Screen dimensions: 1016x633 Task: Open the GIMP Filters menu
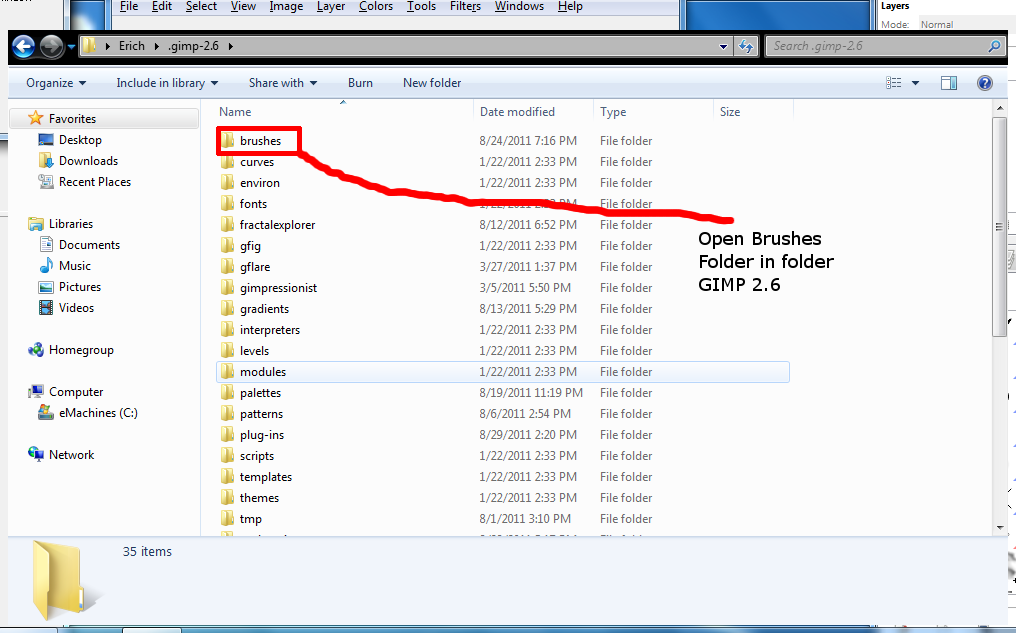click(x=465, y=6)
